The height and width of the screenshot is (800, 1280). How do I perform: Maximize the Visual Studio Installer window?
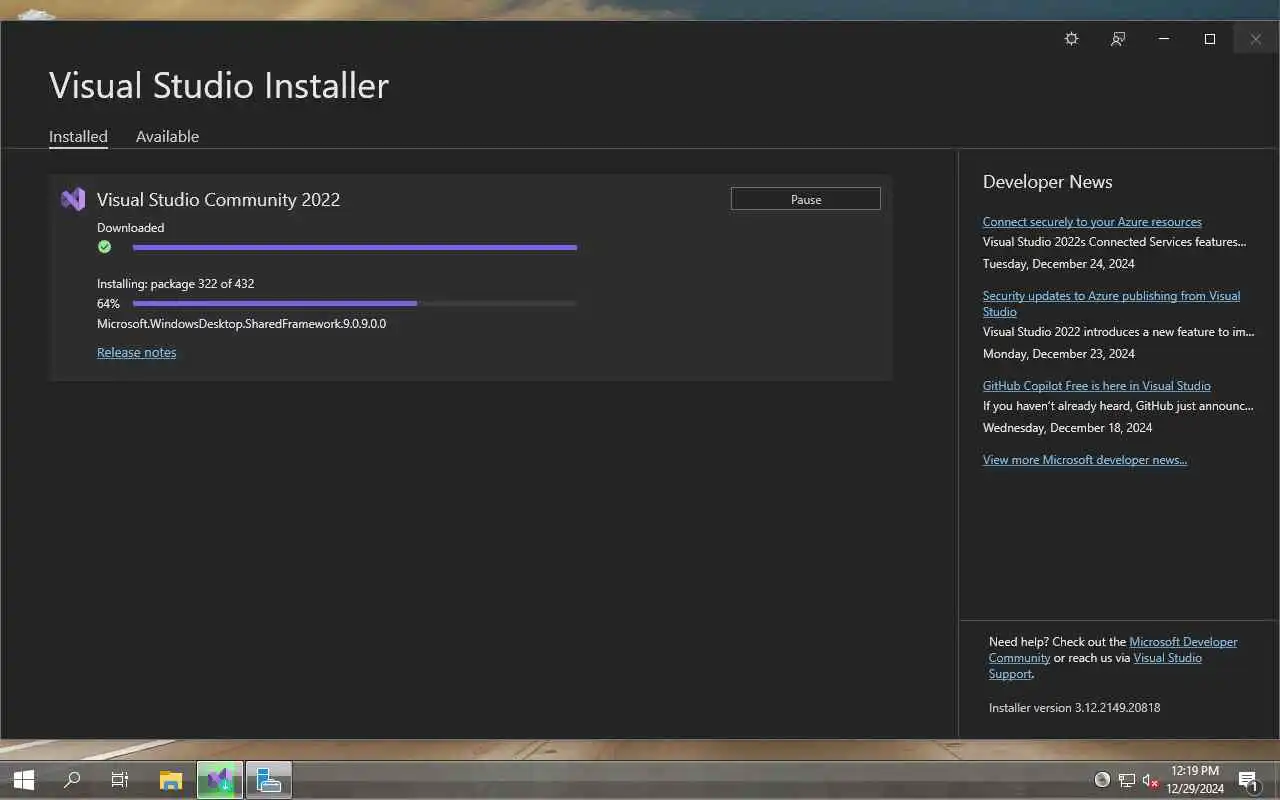pos(1210,39)
